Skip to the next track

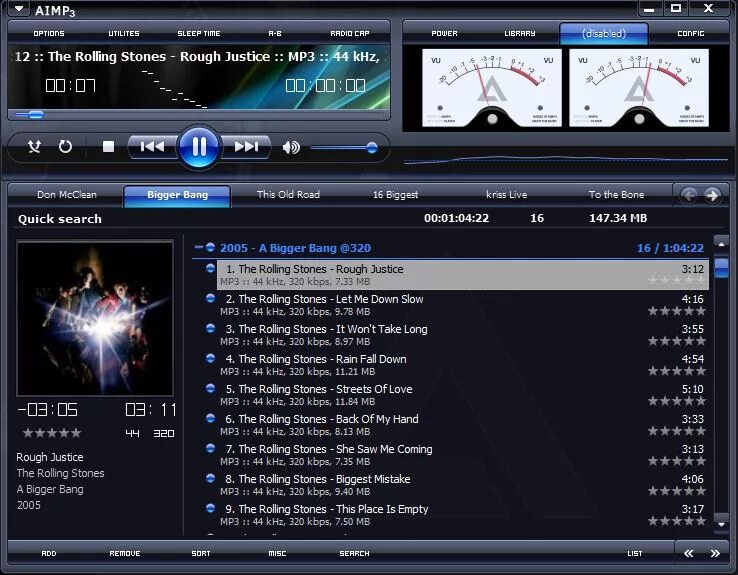[x=247, y=147]
